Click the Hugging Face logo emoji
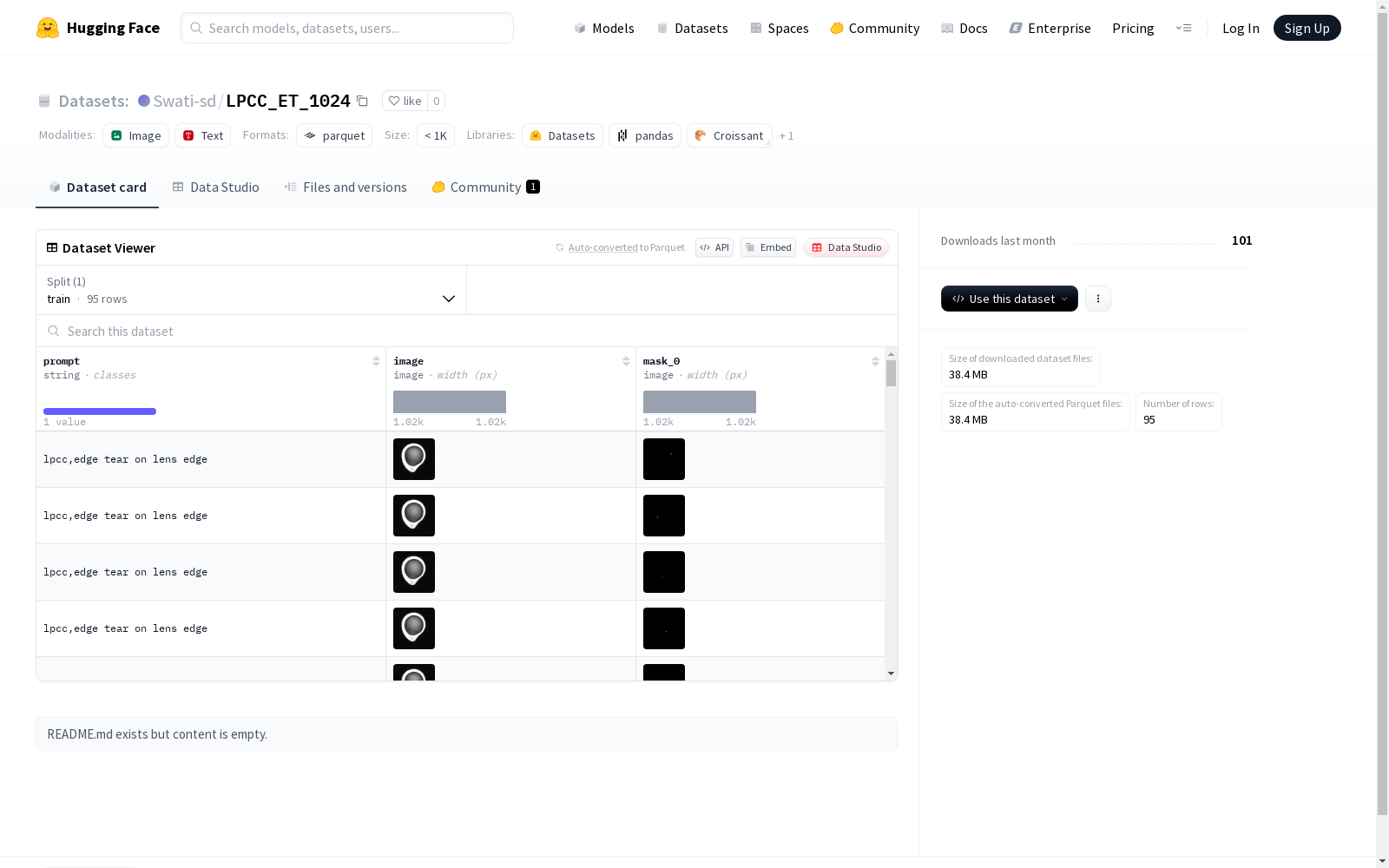Viewport: 1389px width, 868px height. (x=48, y=28)
